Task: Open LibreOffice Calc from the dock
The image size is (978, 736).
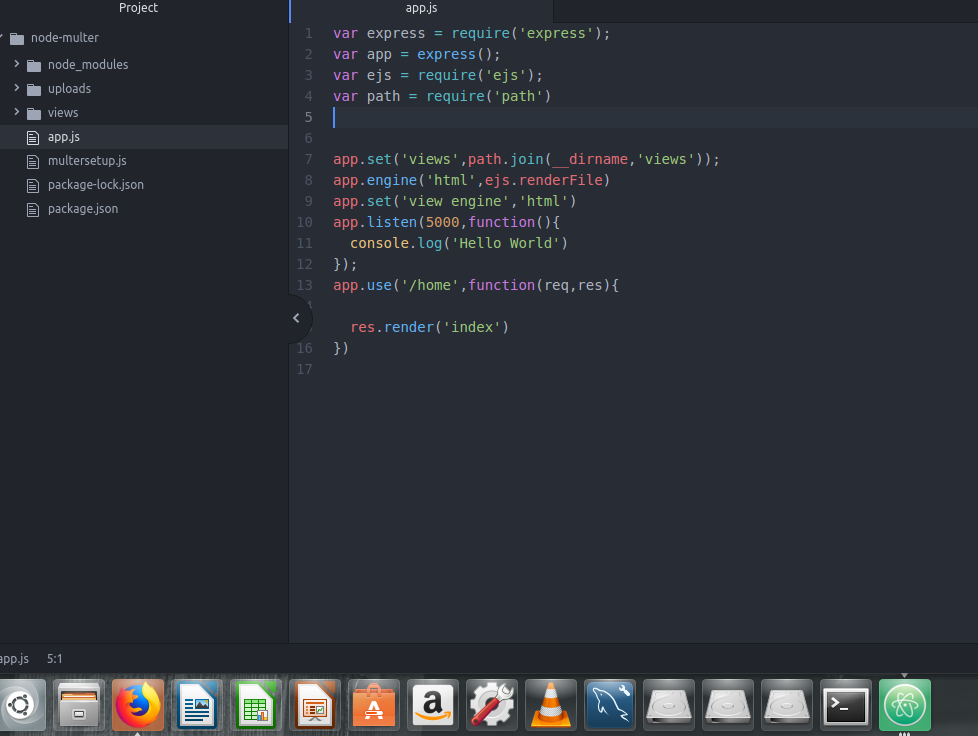Action: [x=256, y=705]
